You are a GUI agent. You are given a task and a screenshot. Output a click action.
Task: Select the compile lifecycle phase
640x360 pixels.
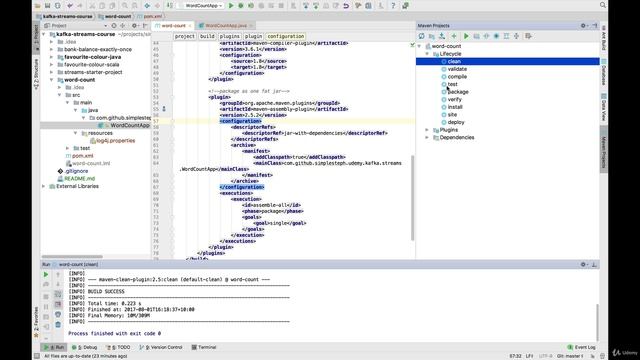457,77
